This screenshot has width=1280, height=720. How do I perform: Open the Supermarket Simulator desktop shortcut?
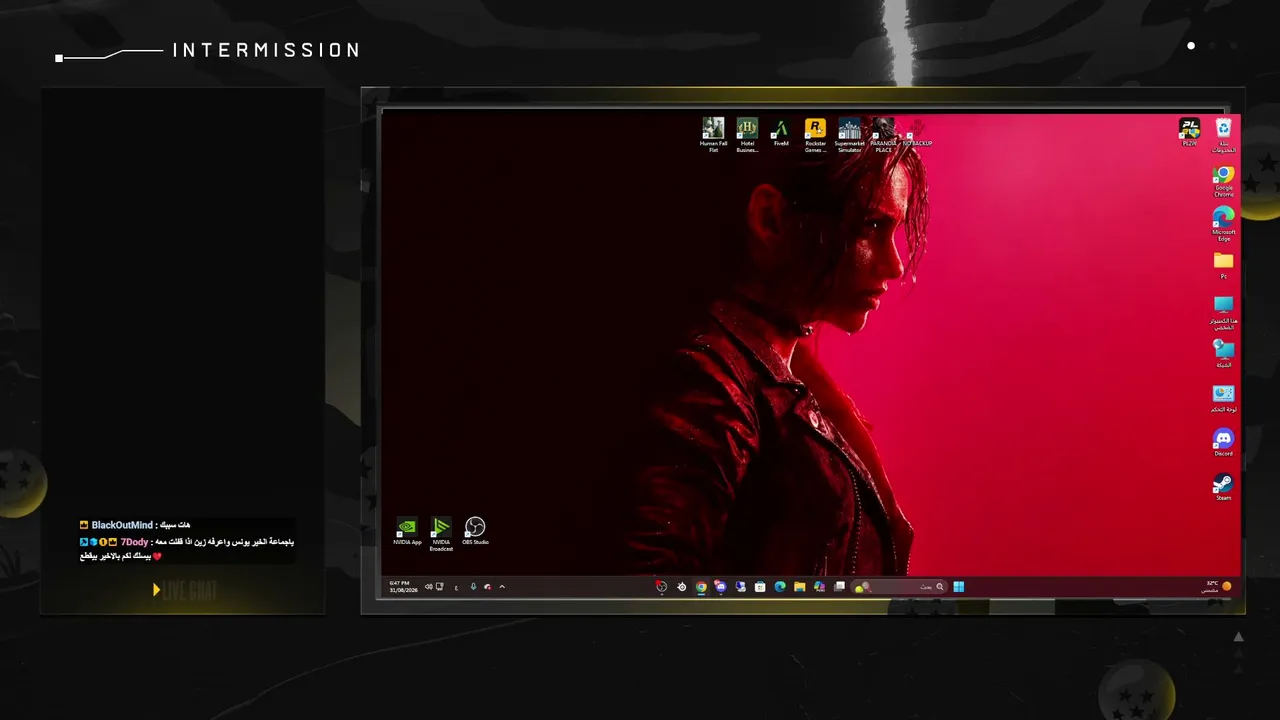pos(849,135)
